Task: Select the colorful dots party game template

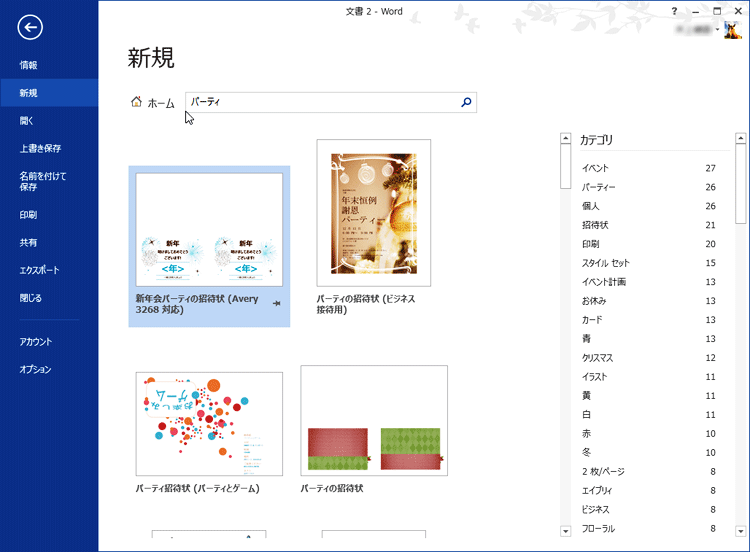Action: point(209,424)
